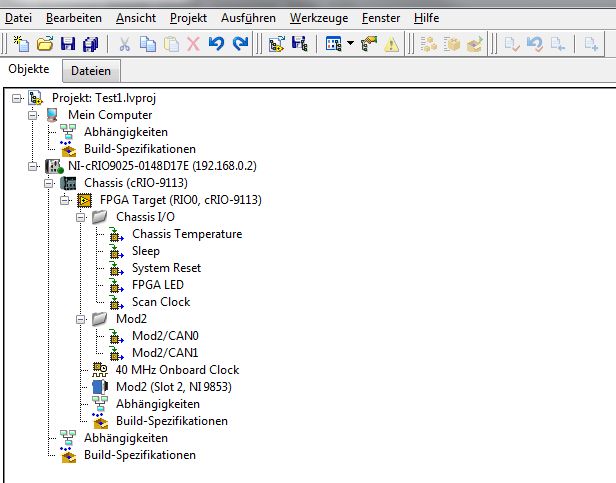Select Mod2/CAN0 in the tree
Screen dimensions: 616x483
tap(165, 336)
